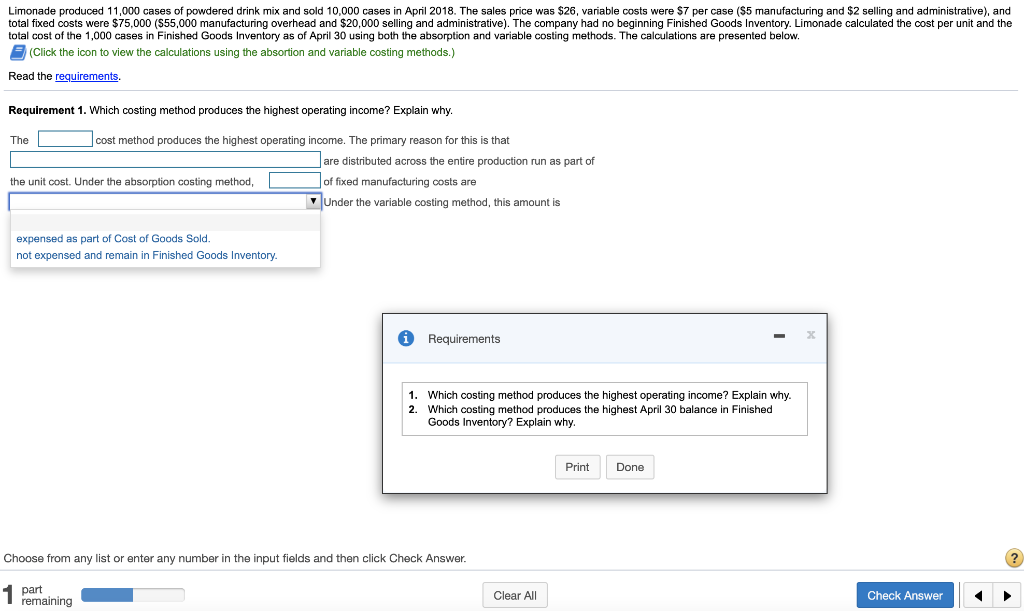This screenshot has width=1024, height=611.
Task: Open the fixed manufacturing costs dropdown
Action: tap(313, 202)
